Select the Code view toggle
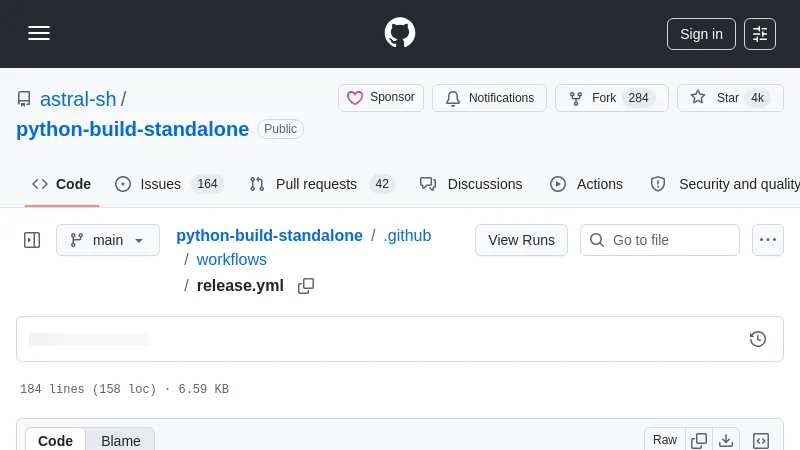The width and height of the screenshot is (800, 450). pyautogui.click(x=56, y=440)
